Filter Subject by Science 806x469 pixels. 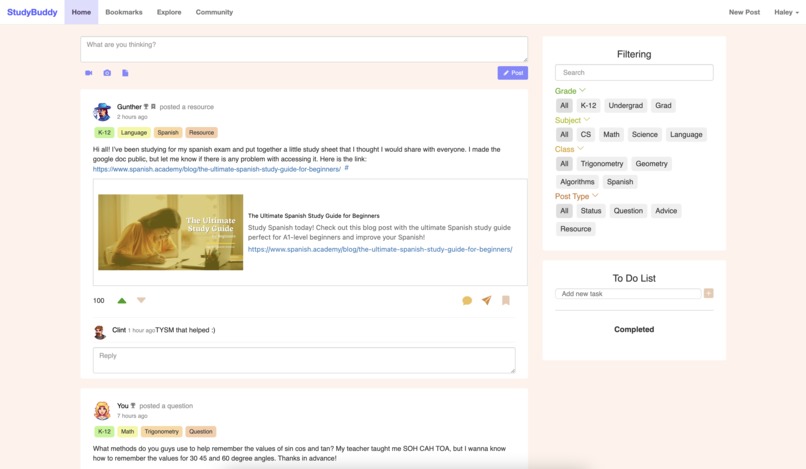click(x=645, y=134)
